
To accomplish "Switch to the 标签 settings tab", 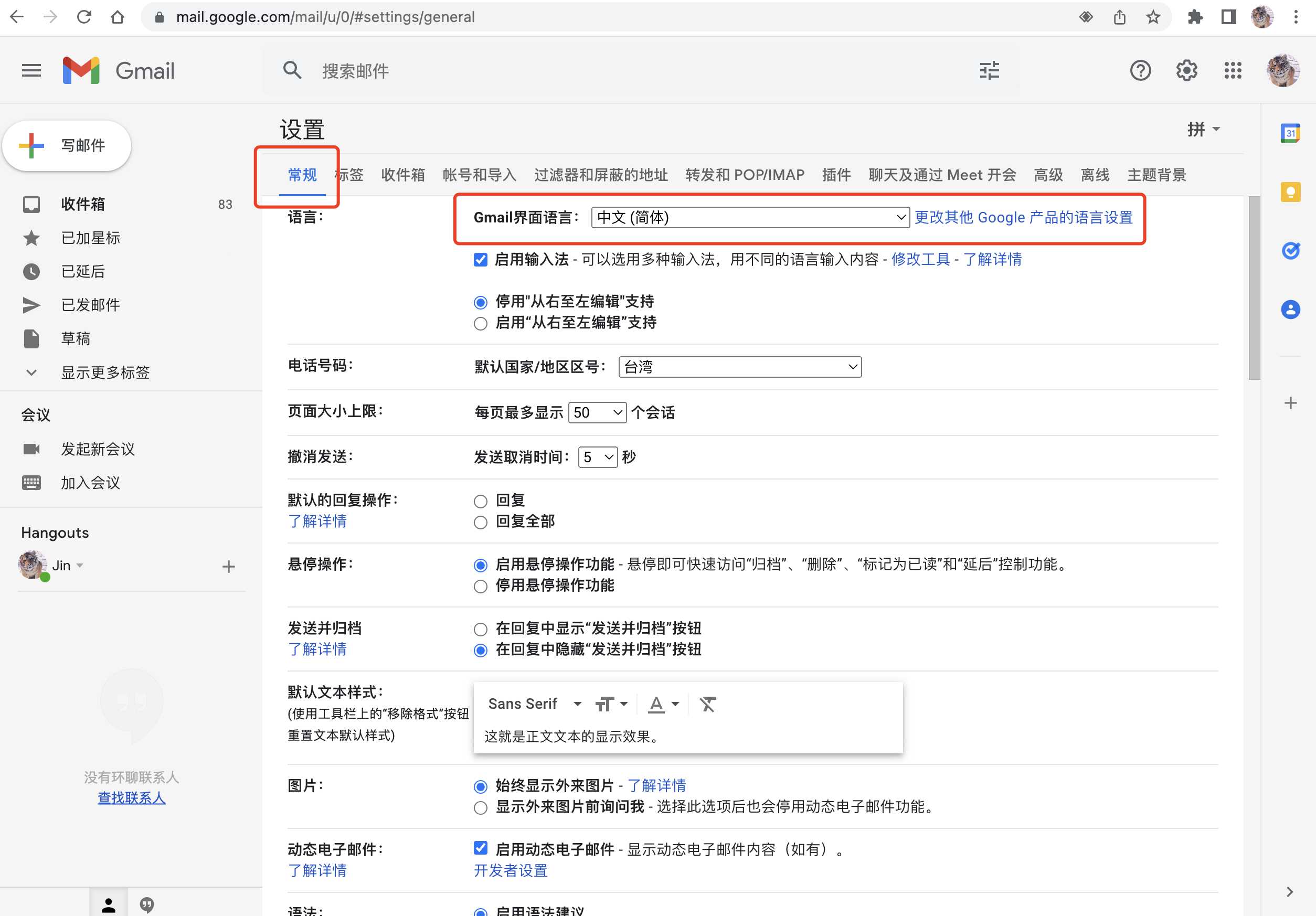I will click(x=349, y=175).
